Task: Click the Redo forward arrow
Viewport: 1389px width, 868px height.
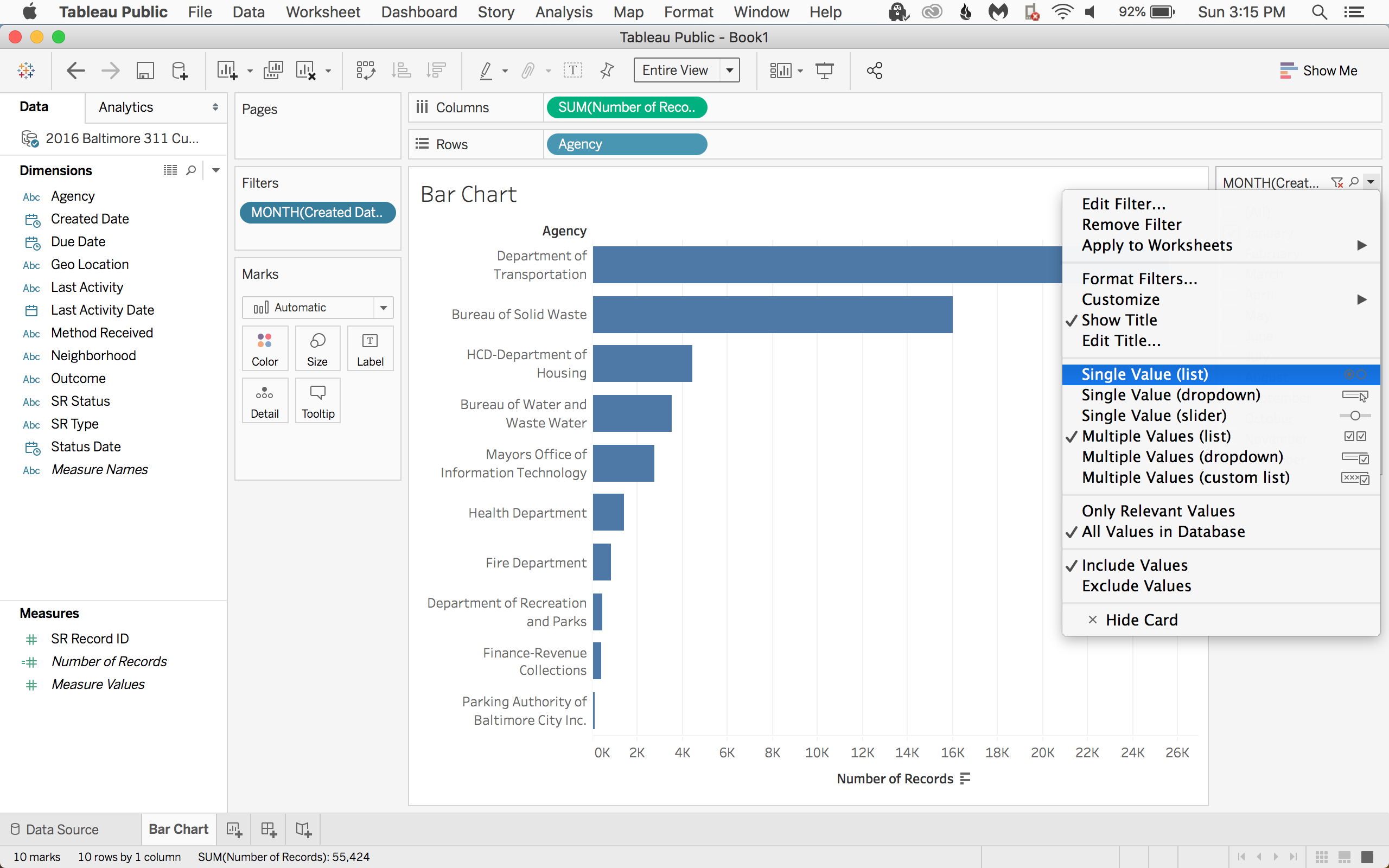Action: [x=110, y=71]
